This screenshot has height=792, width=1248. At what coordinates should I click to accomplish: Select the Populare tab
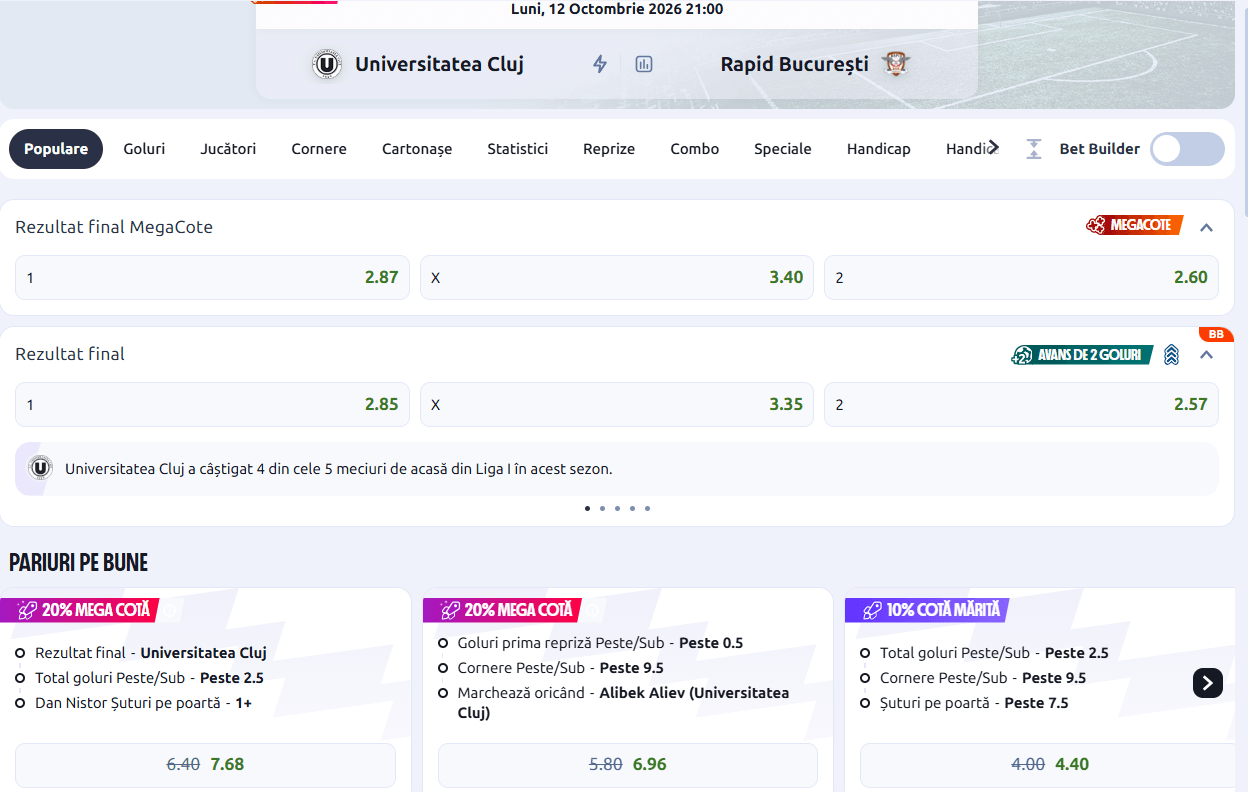tap(56, 149)
